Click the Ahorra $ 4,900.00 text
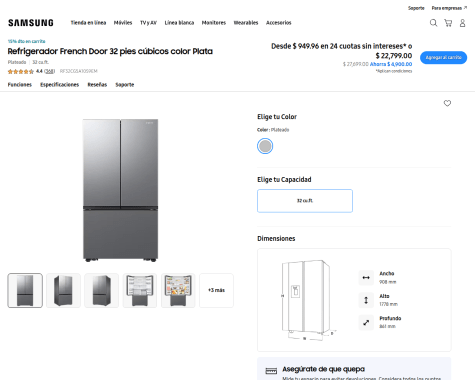This screenshot has width=475, height=380. point(391,64)
